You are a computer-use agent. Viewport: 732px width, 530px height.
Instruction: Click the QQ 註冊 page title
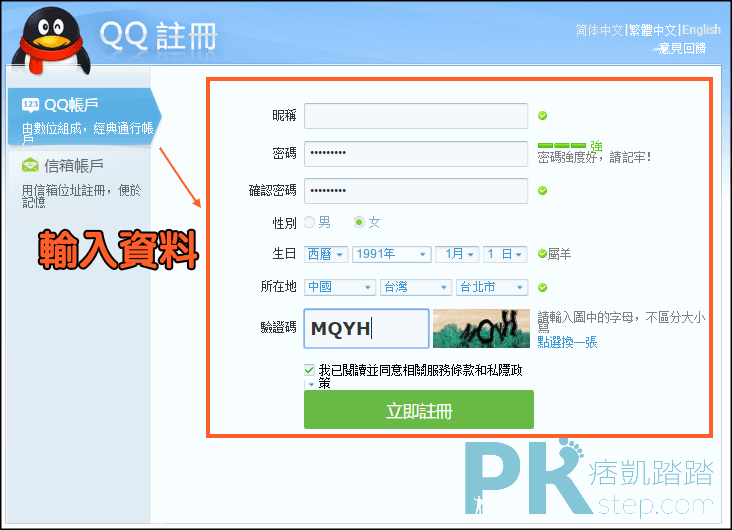coord(159,36)
